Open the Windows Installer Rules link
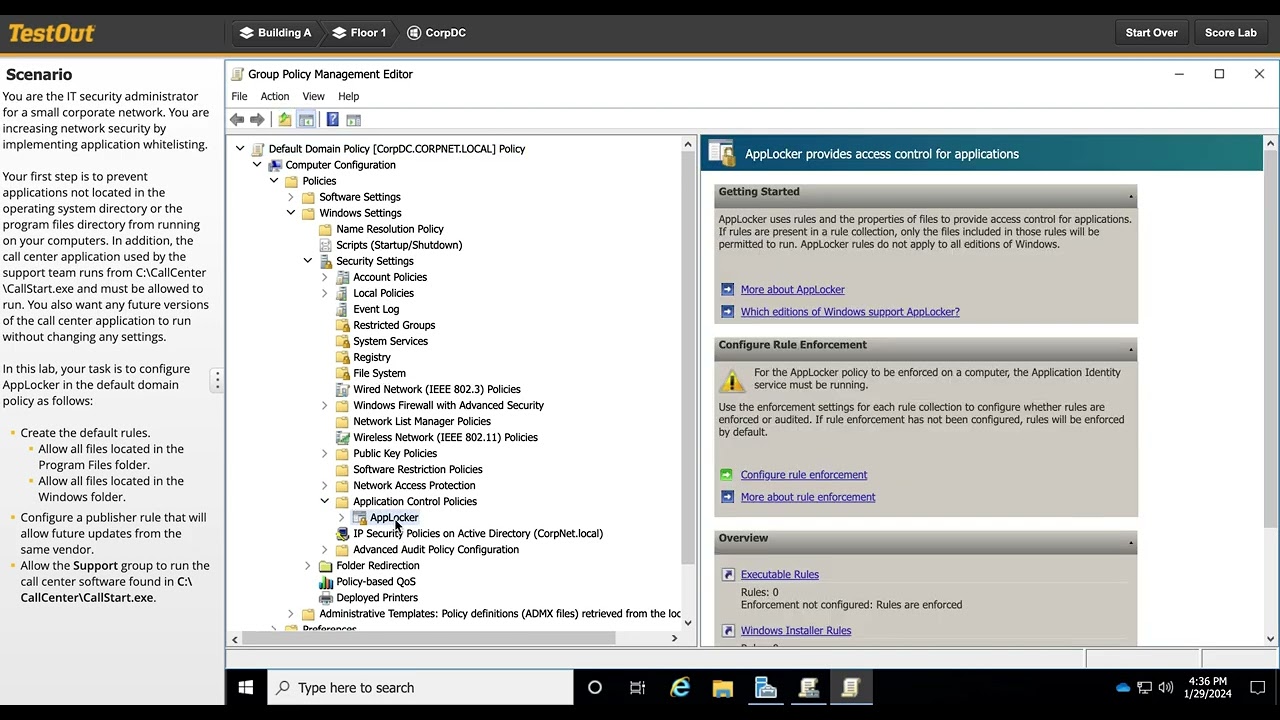This screenshot has height=720, width=1280. click(796, 631)
